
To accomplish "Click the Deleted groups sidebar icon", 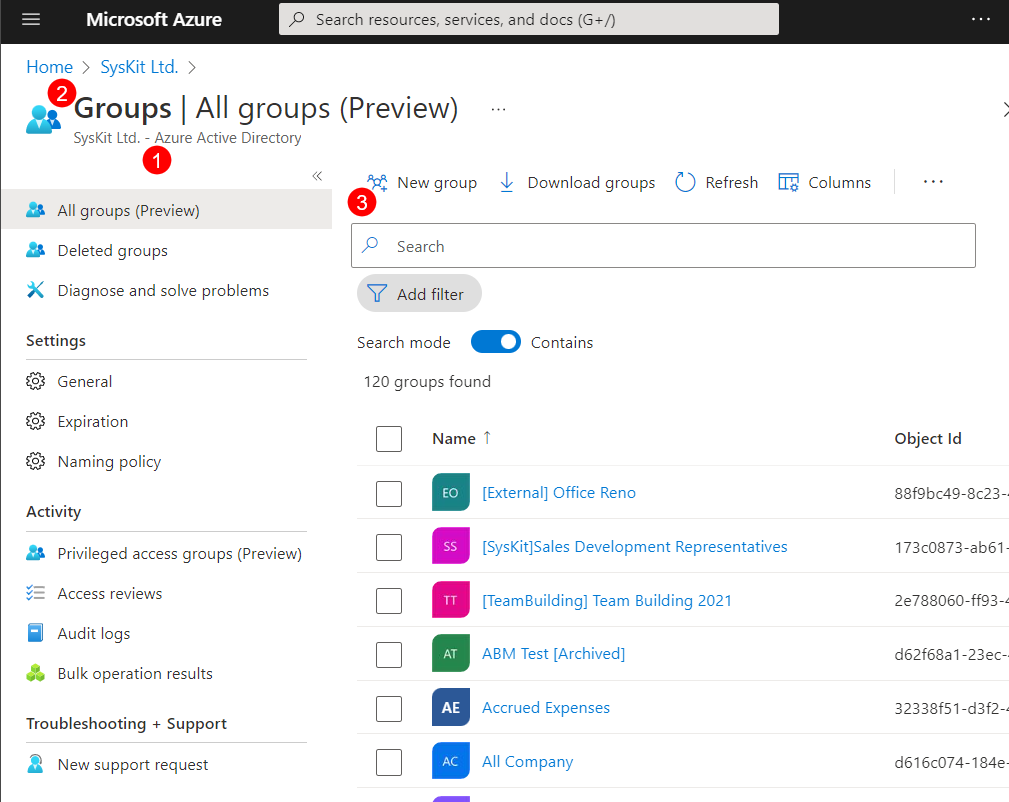I will pos(33,250).
